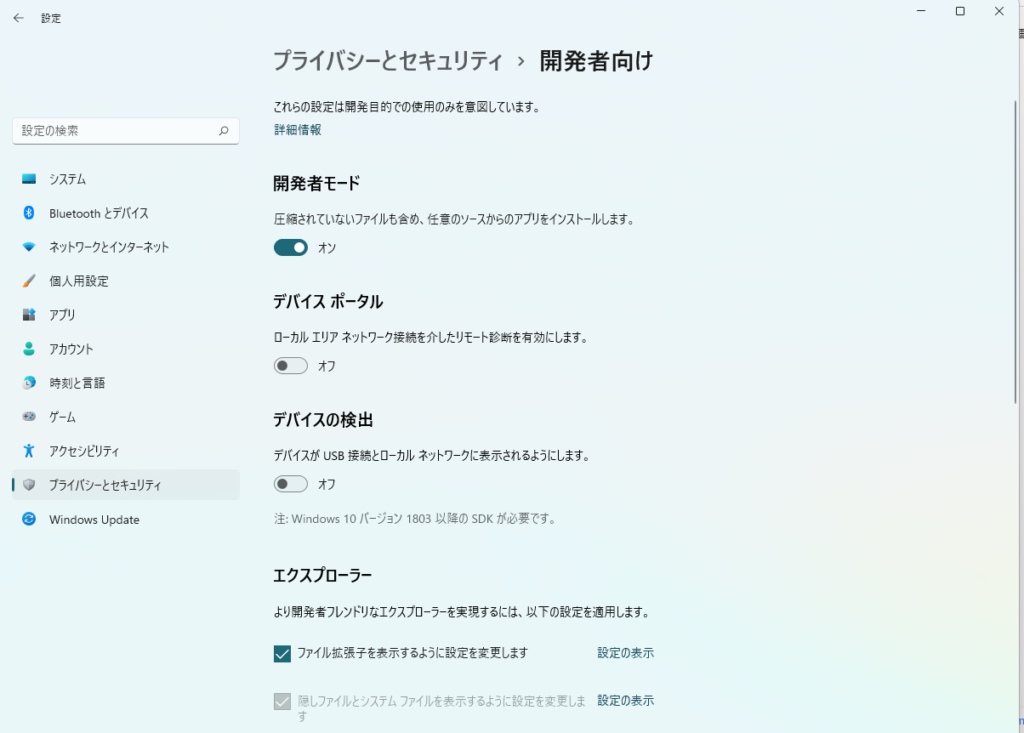Click the Bluetooth icon in sidebar
The image size is (1024, 733).
tap(29, 213)
